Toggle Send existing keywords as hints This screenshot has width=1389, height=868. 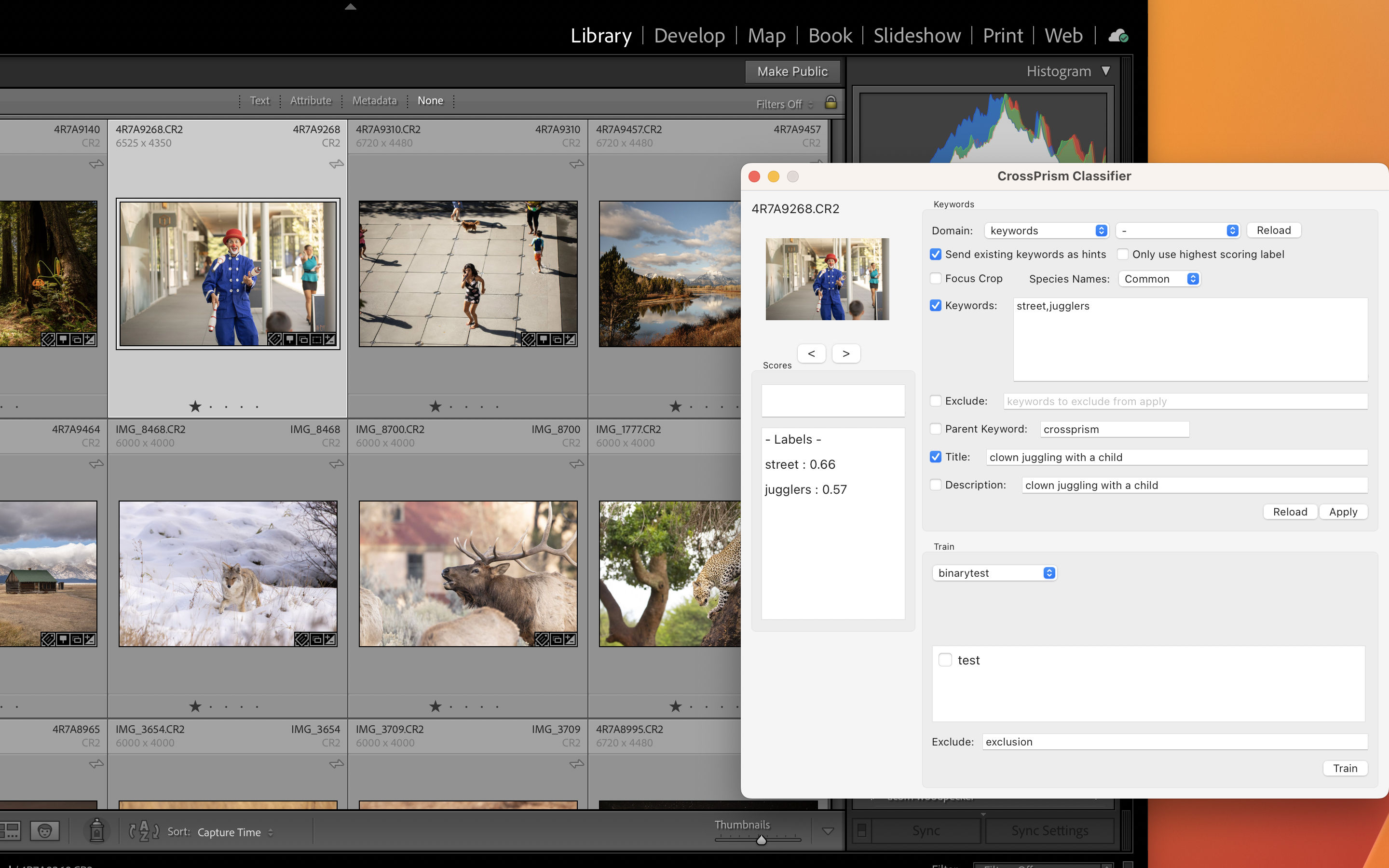pyautogui.click(x=936, y=254)
